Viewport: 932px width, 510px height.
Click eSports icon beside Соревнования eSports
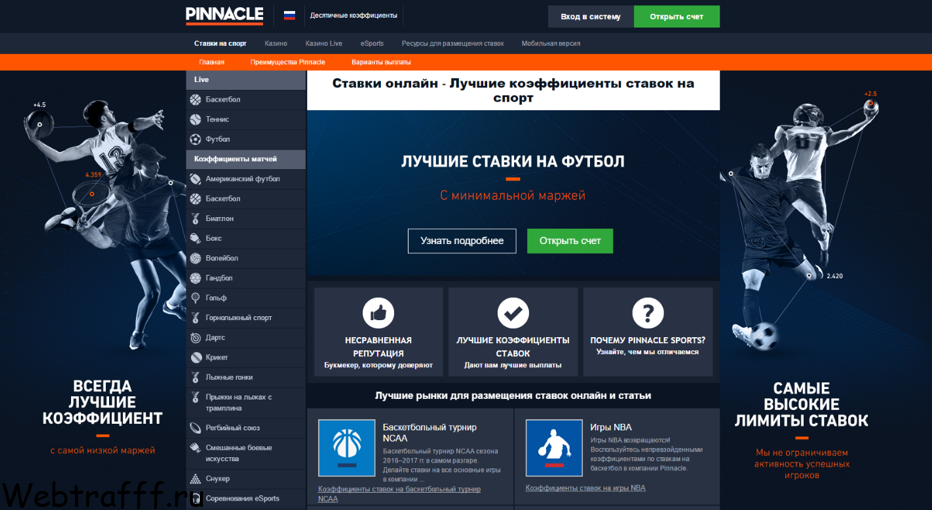pyautogui.click(x=196, y=498)
